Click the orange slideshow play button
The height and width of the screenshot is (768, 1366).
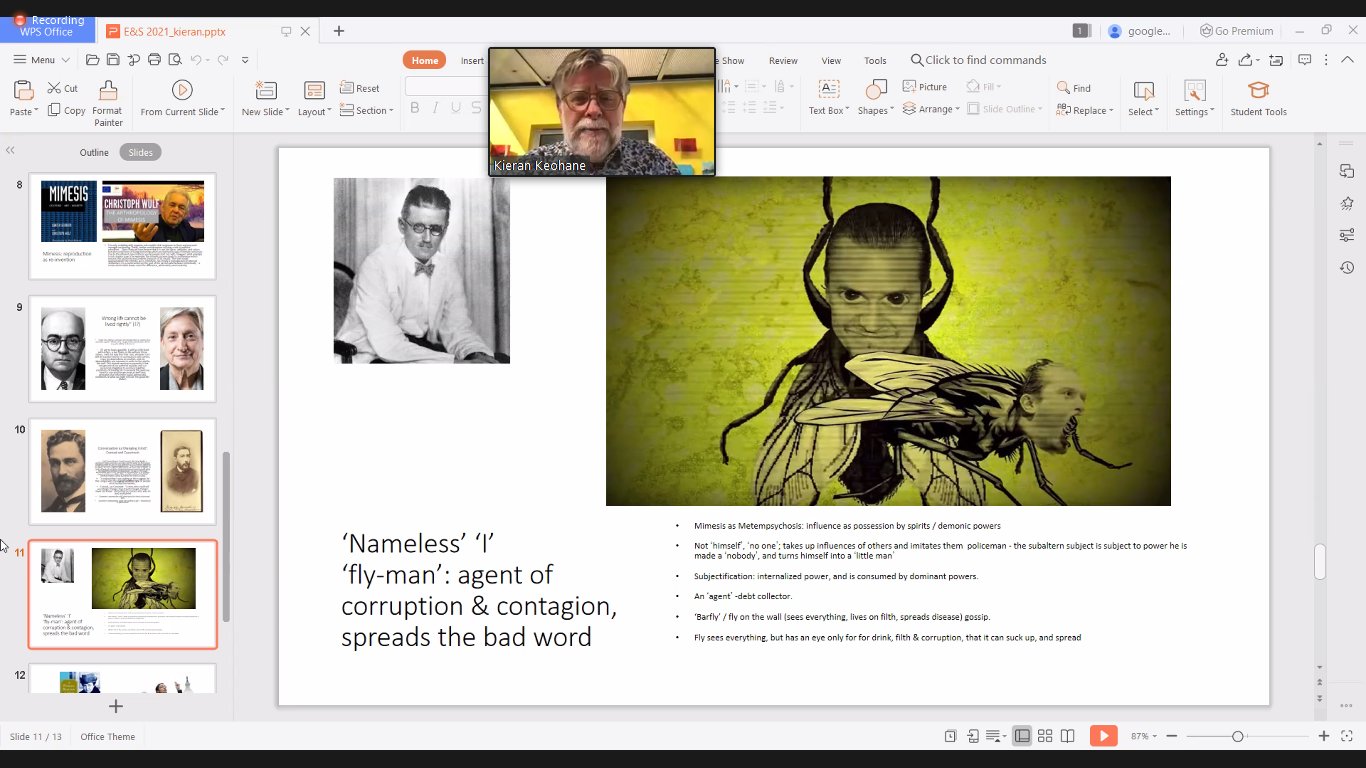click(x=1104, y=736)
